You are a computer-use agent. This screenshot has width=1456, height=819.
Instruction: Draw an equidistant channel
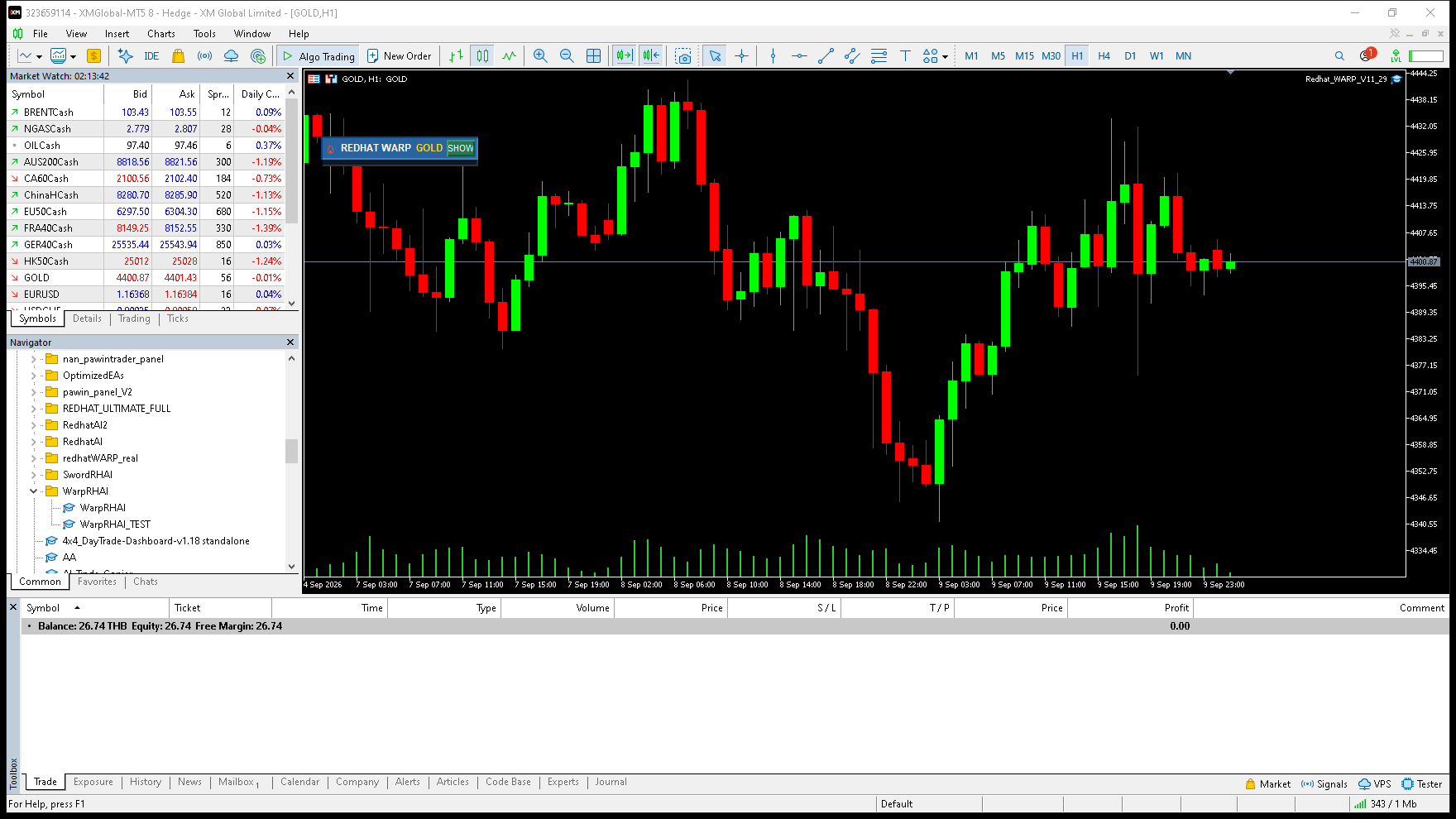tap(852, 56)
